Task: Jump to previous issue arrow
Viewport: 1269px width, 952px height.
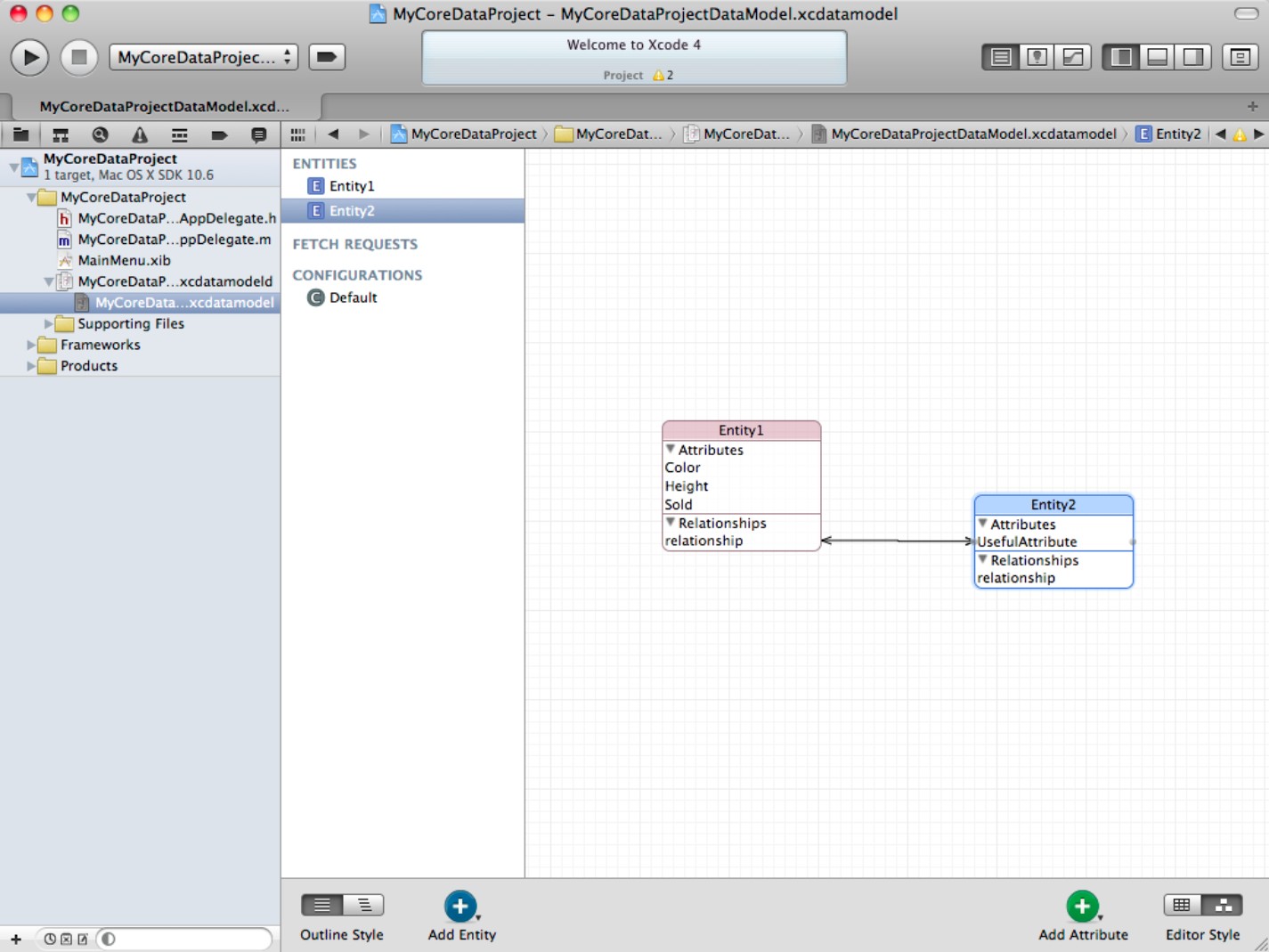Action: click(x=1220, y=134)
